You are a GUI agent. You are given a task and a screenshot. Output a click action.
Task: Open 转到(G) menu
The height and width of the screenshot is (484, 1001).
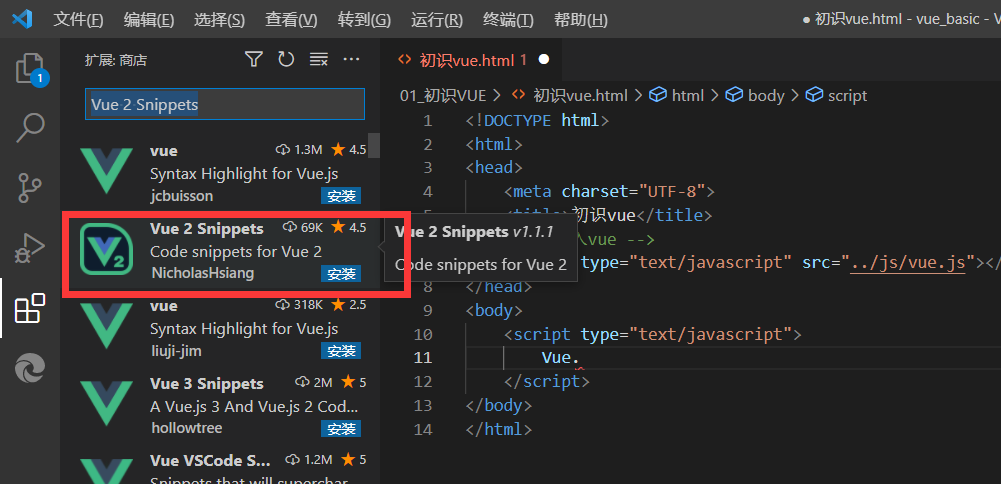pos(364,20)
